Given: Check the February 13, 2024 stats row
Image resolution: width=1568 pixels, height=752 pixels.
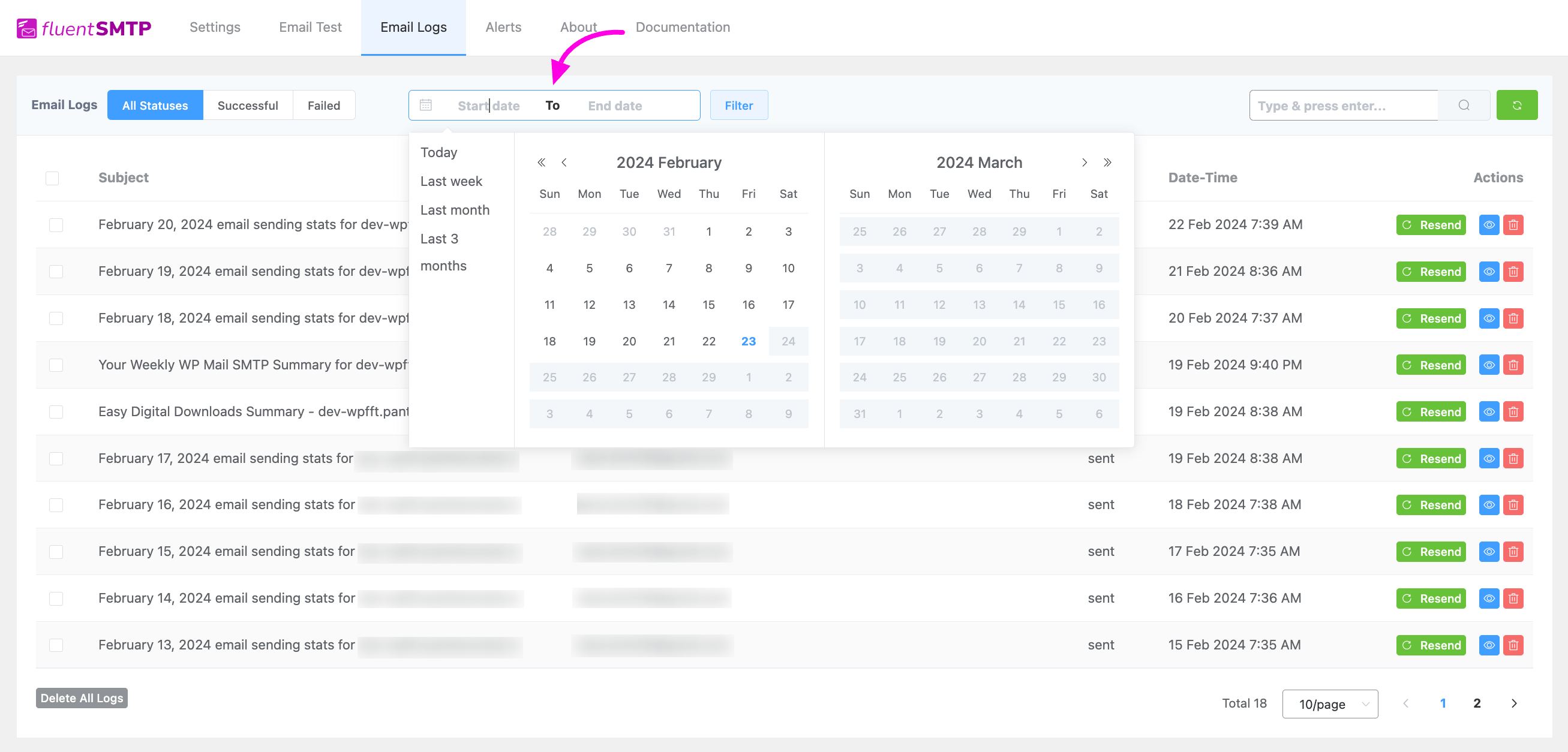Looking at the screenshot, I should pos(56,645).
